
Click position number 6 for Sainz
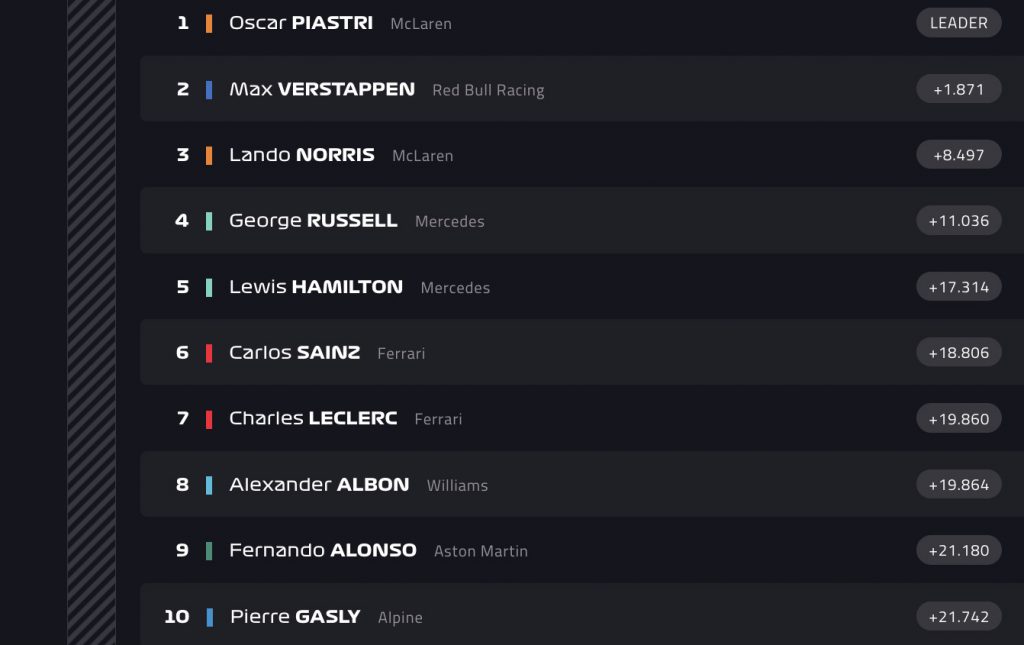point(182,353)
